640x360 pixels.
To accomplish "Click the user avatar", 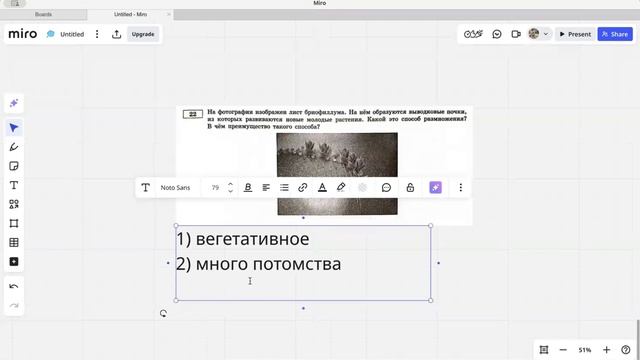I will point(534,34).
